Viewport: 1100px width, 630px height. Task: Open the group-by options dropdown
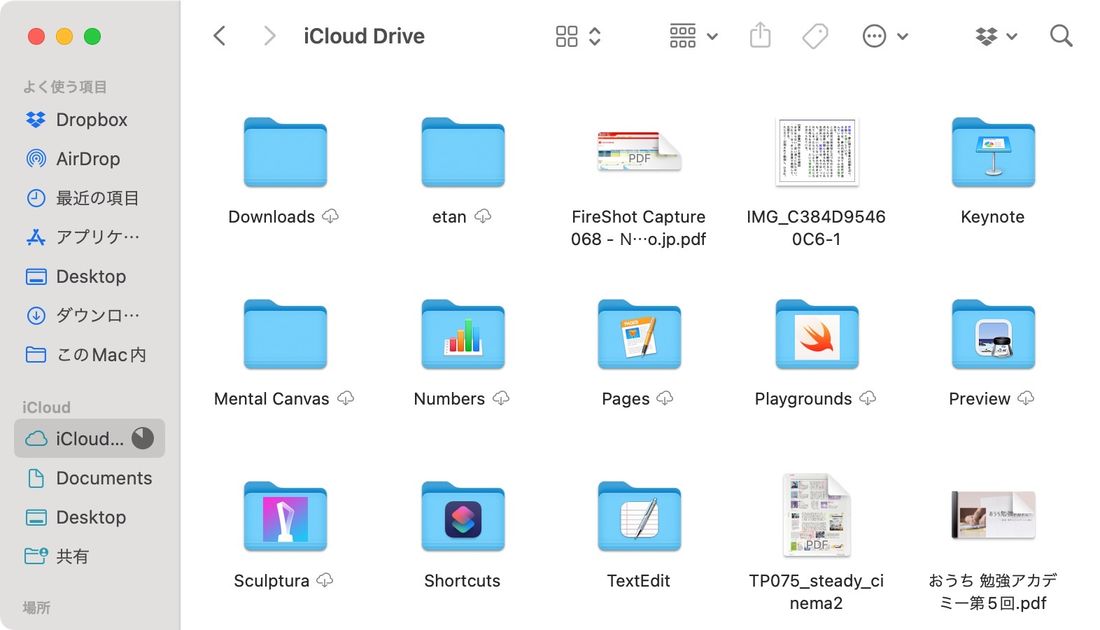pyautogui.click(x=693, y=36)
